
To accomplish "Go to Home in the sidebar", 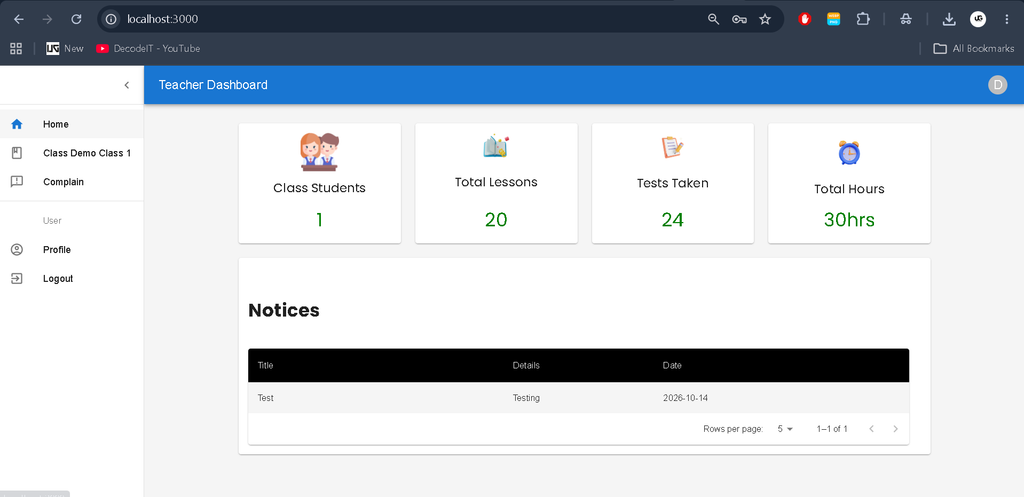I will [72, 124].
